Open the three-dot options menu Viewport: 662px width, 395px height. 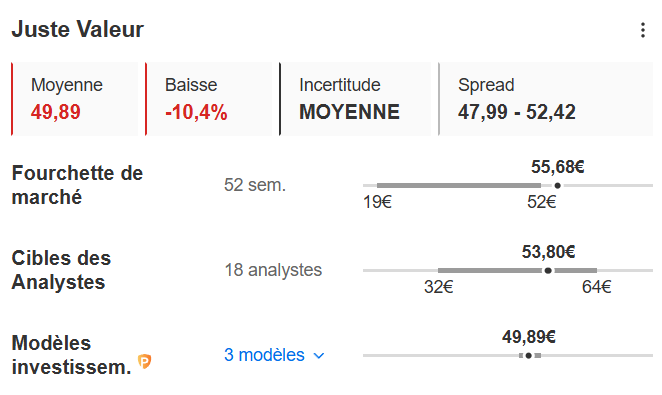(643, 30)
